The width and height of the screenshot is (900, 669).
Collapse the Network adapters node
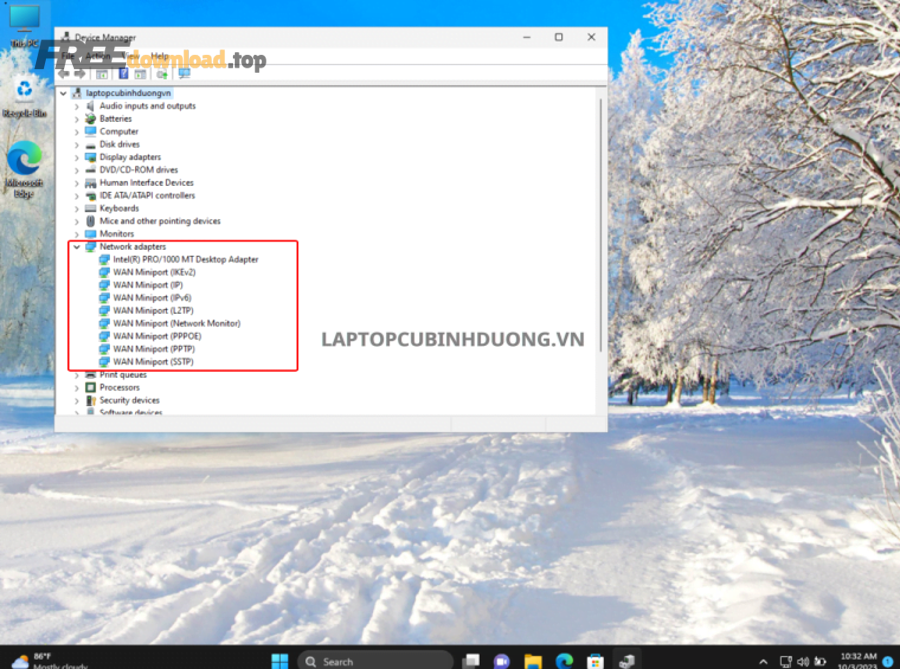tap(76, 247)
